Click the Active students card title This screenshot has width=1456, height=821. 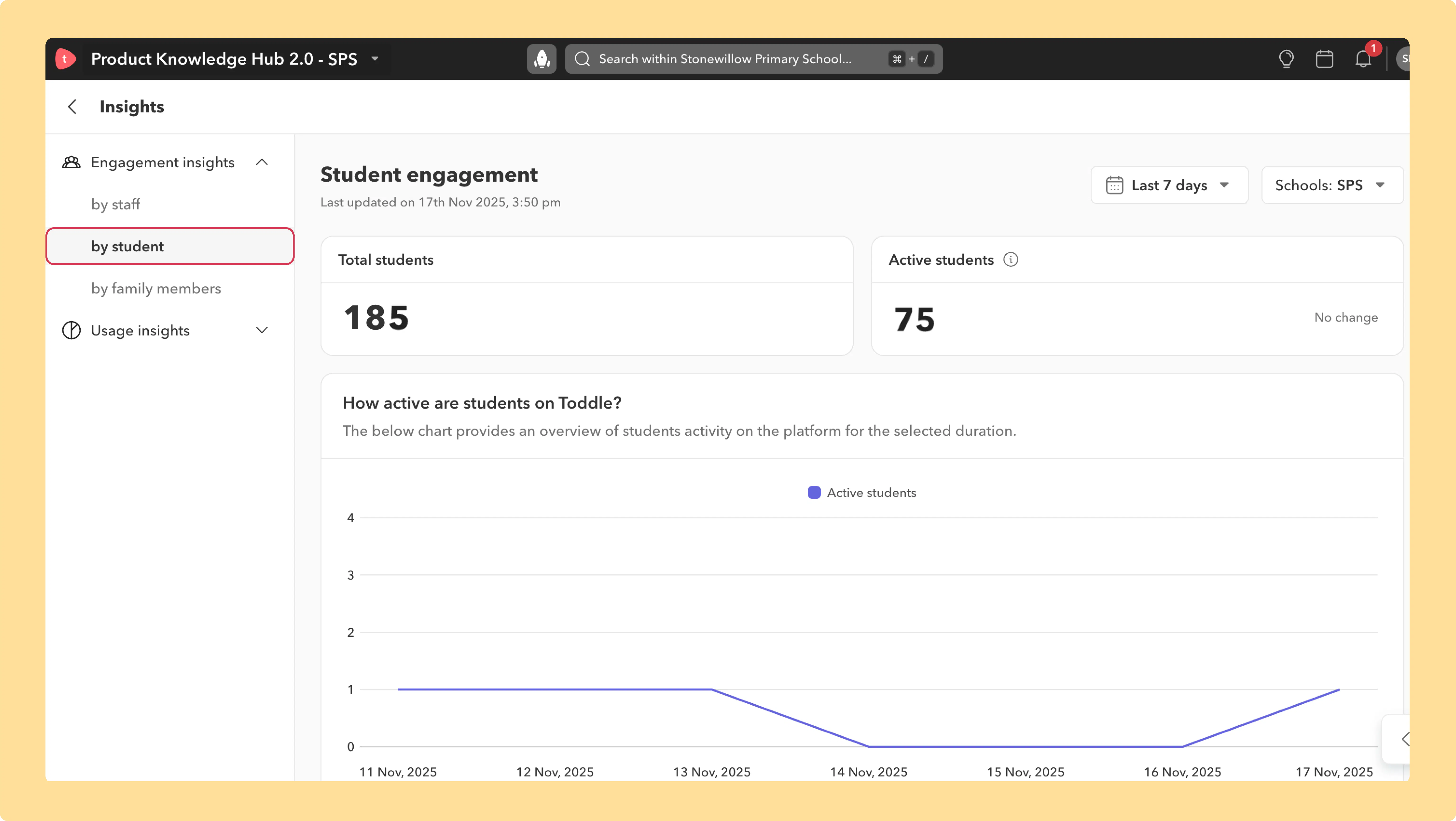point(941,260)
